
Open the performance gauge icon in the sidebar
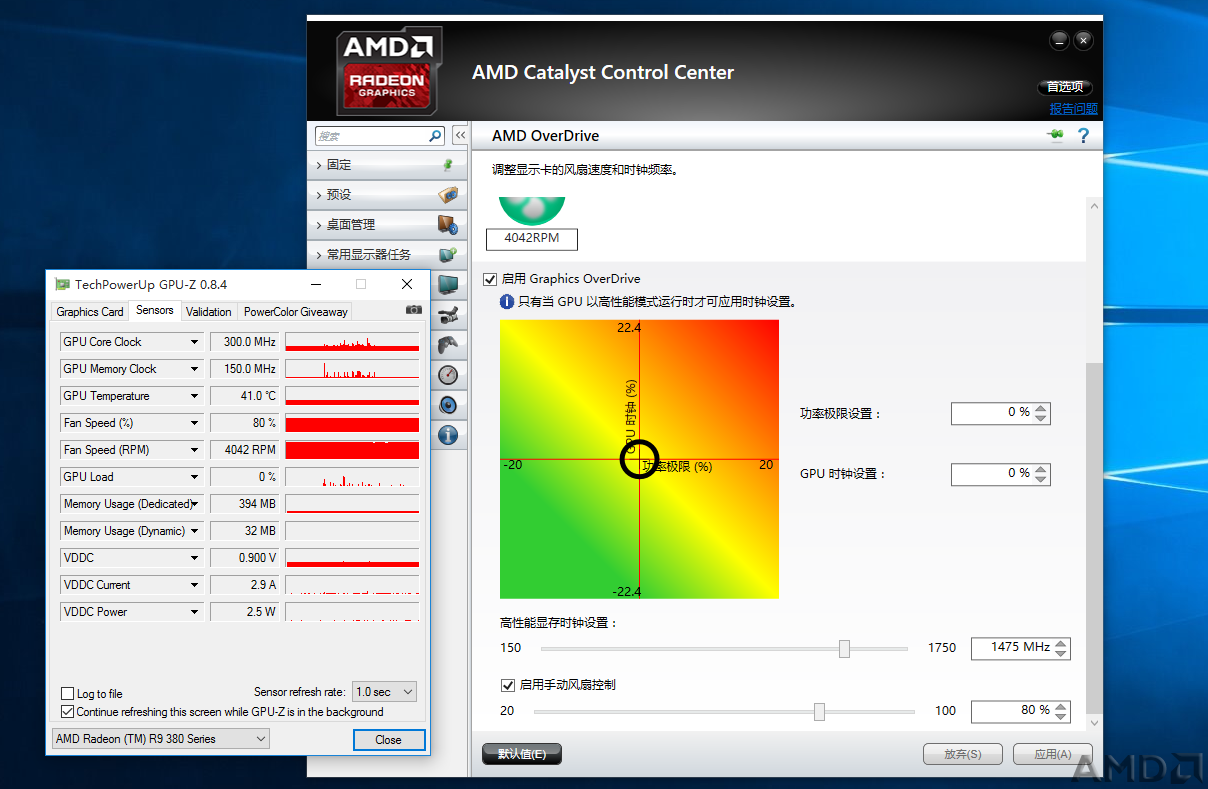448,375
